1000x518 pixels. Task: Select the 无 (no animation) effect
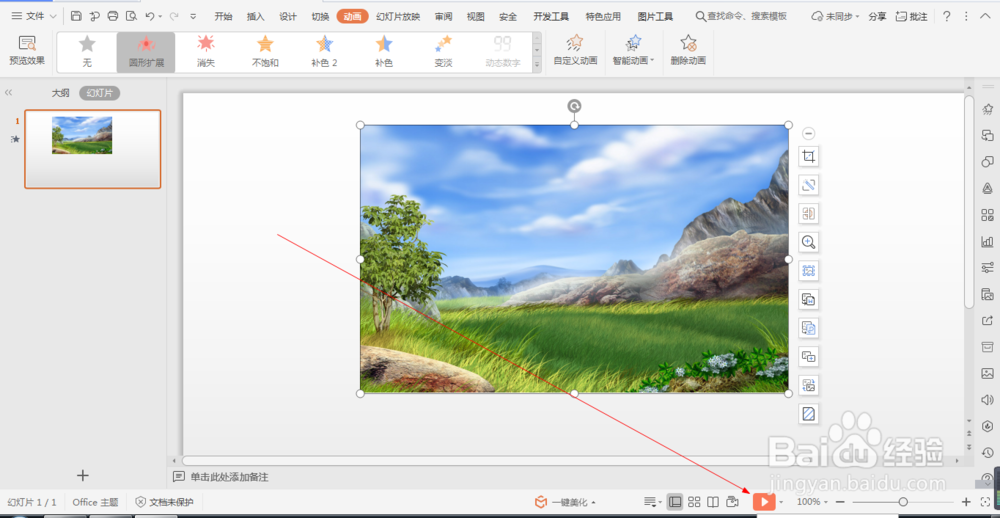[87, 52]
